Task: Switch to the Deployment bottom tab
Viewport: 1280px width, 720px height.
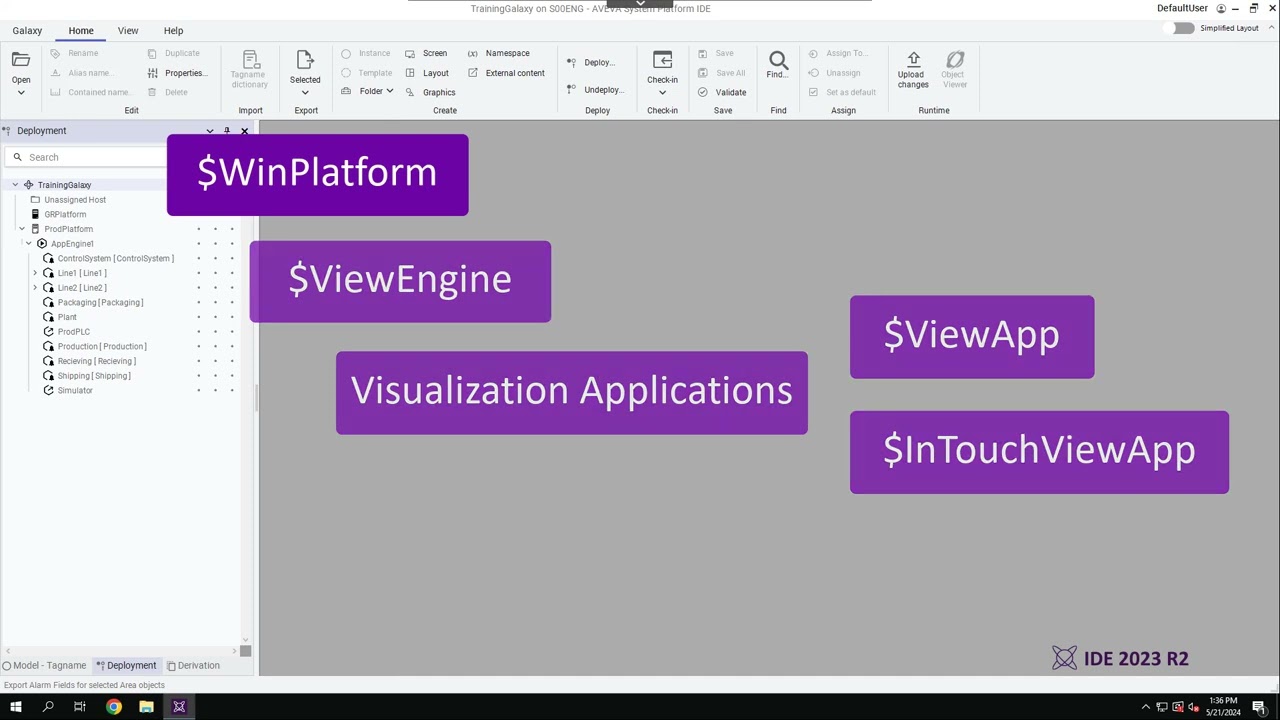Action: 126,665
